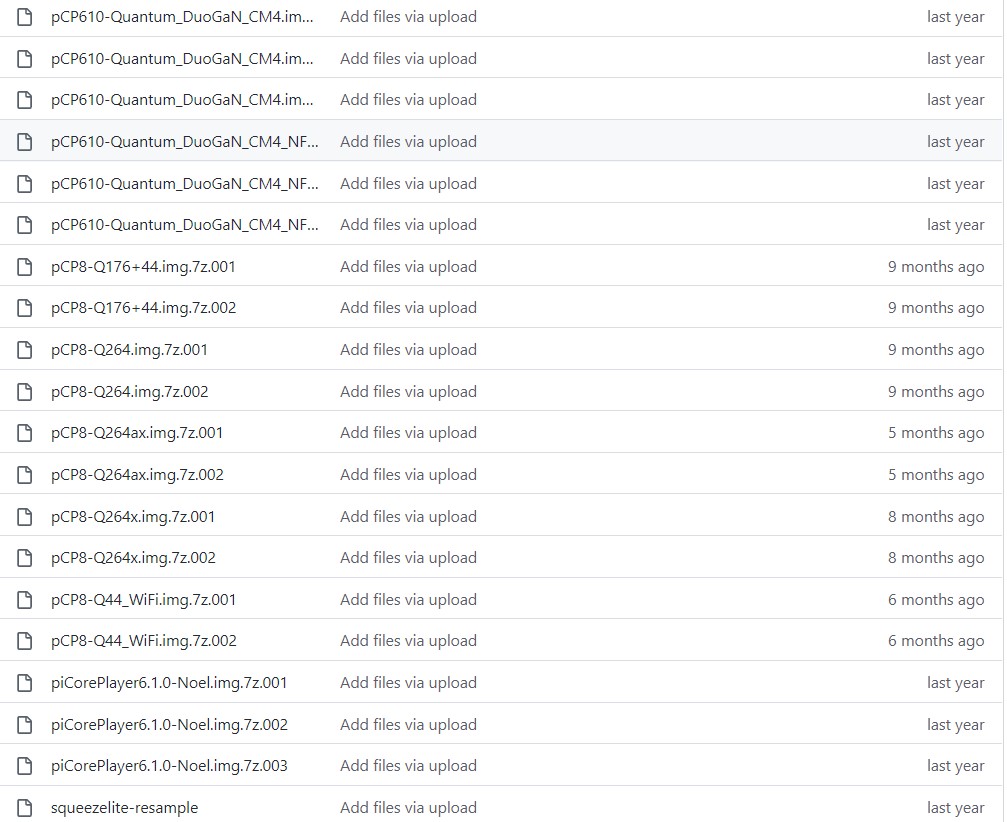The width and height of the screenshot is (1007, 822).
Task: Open commit message for pCP8-Q176+44.img.7z.001
Action: 408,267
